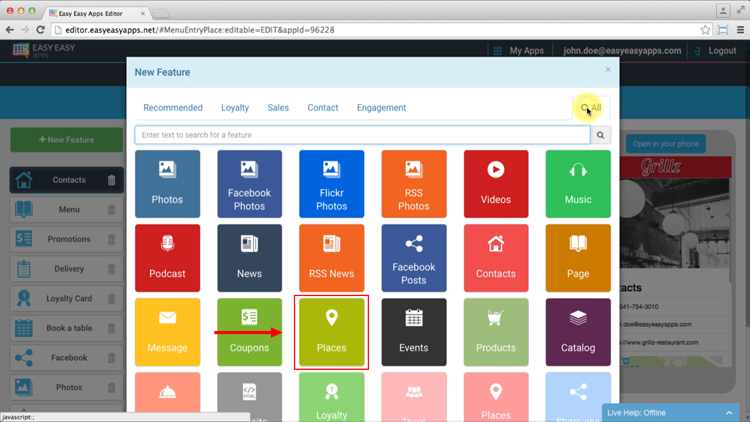750x422 pixels.
Task: Open the Loyalty category tab
Action: click(x=235, y=108)
